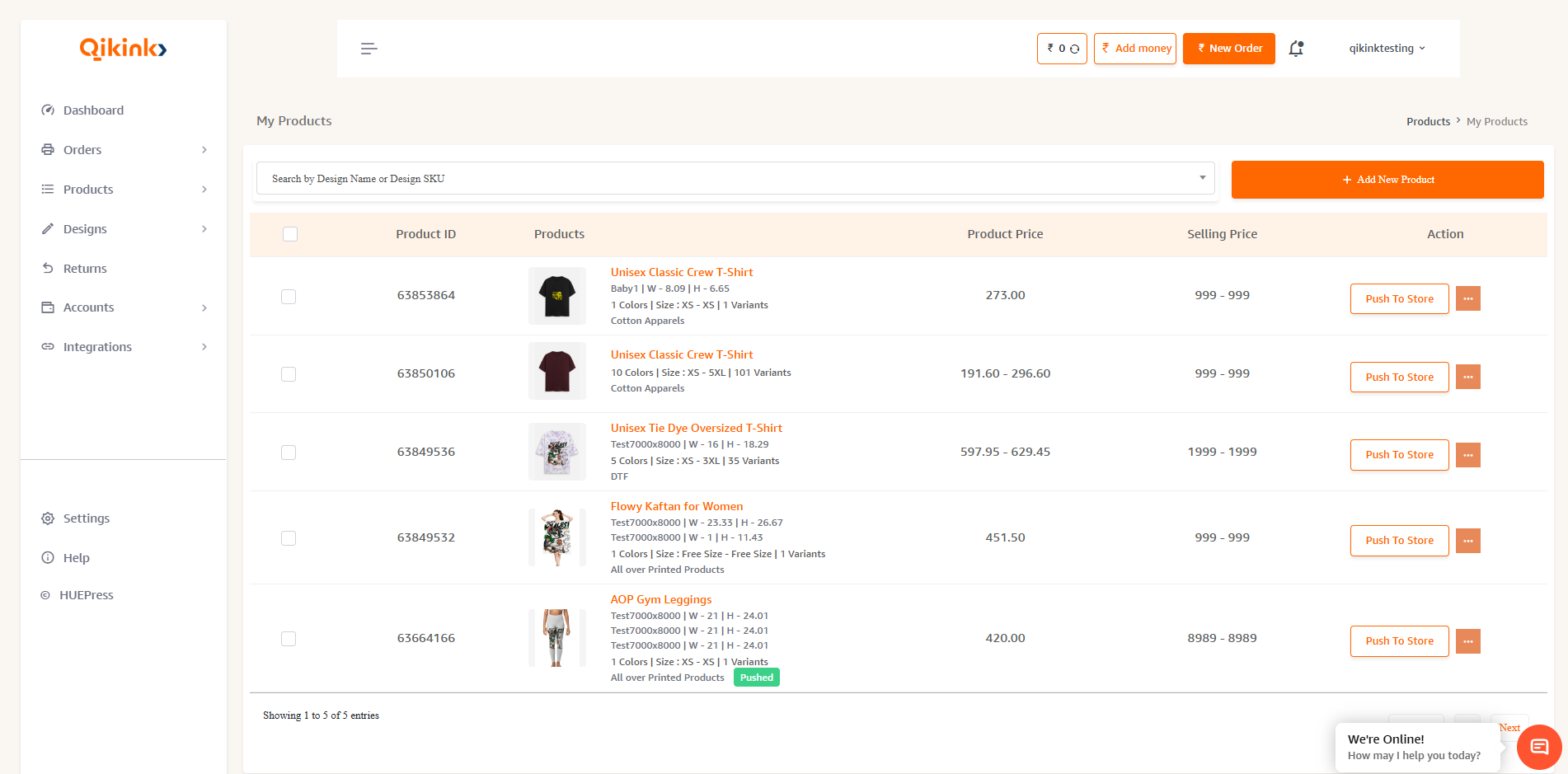The width and height of the screenshot is (1568, 774).
Task: Go to Dashboard in sidebar
Action: [93, 110]
